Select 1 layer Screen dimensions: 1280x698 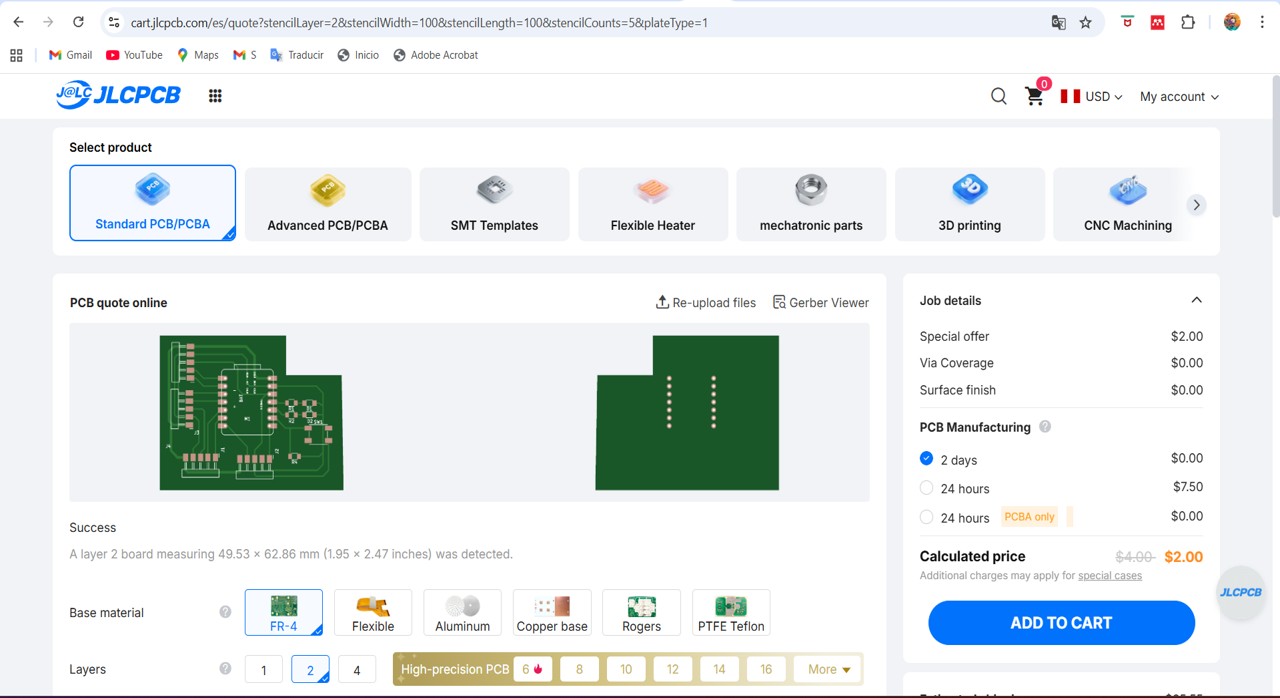(264, 669)
